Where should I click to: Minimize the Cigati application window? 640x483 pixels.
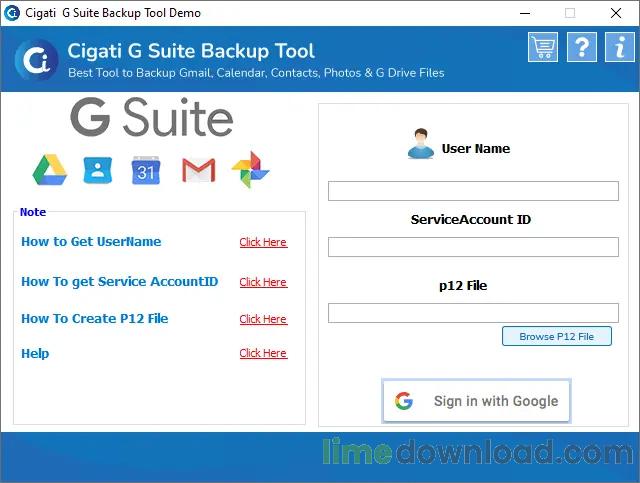click(524, 13)
